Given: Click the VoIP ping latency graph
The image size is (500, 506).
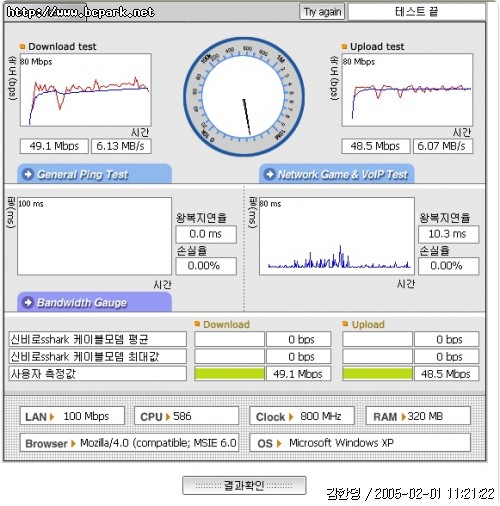Looking at the screenshot, I should tap(337, 236).
